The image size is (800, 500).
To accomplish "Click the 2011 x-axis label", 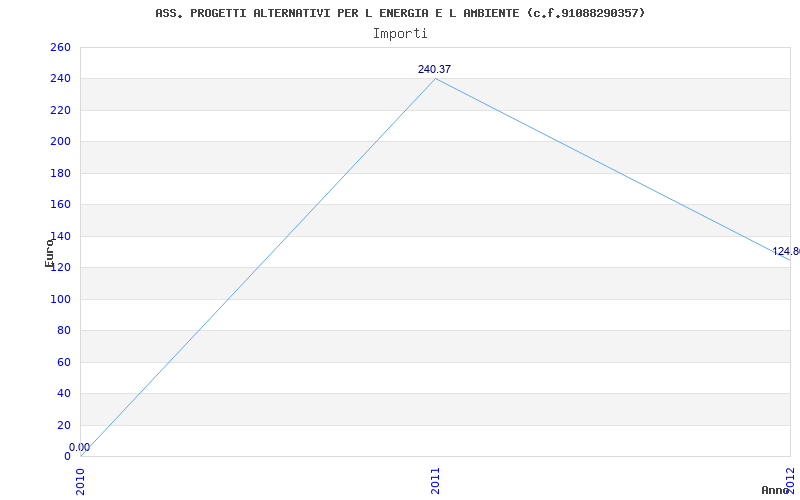I will (435, 481).
